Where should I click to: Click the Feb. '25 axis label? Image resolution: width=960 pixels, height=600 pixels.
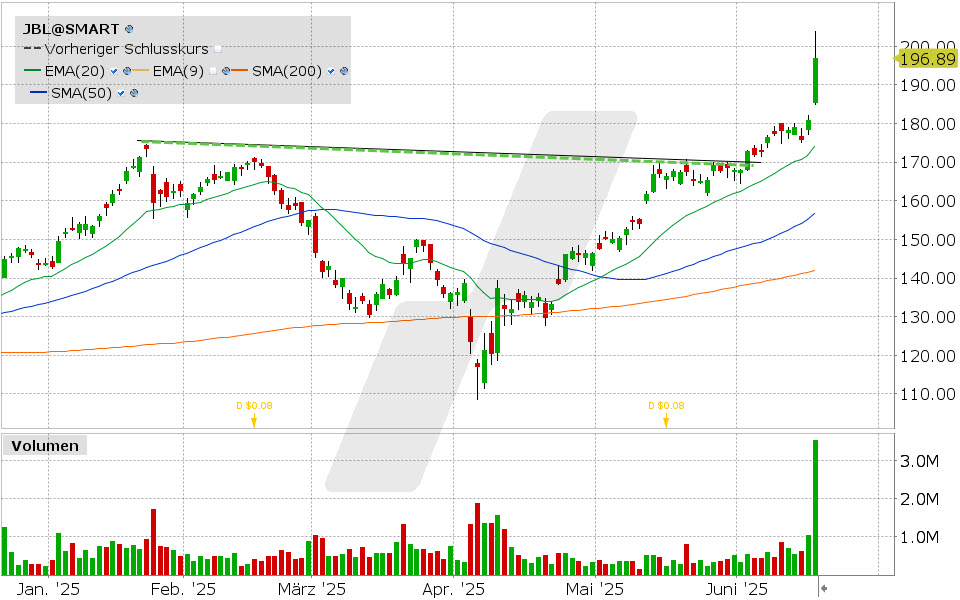click(183, 589)
